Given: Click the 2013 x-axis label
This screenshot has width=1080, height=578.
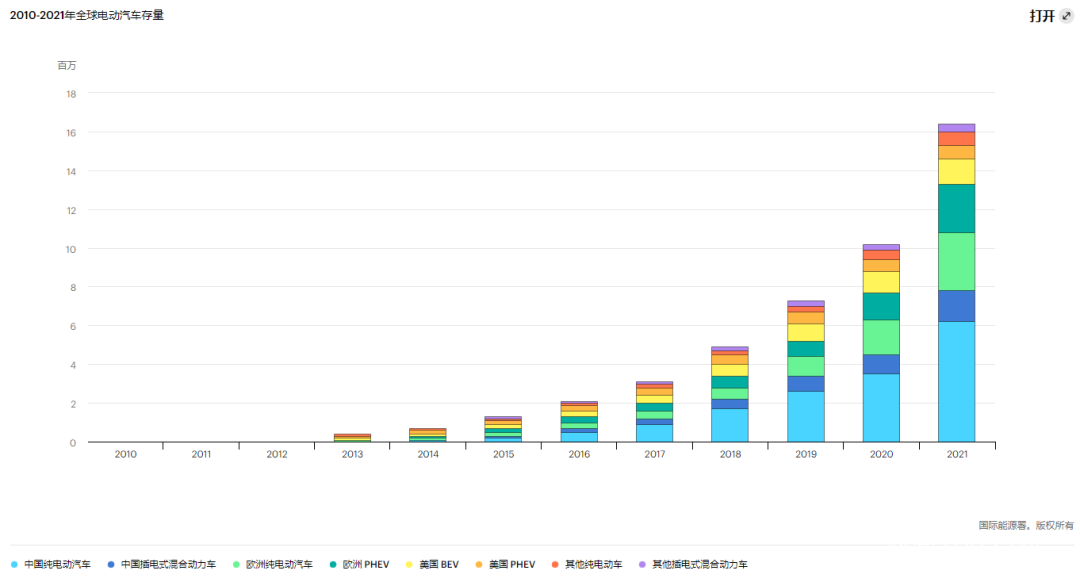Looking at the screenshot, I should [x=352, y=454].
